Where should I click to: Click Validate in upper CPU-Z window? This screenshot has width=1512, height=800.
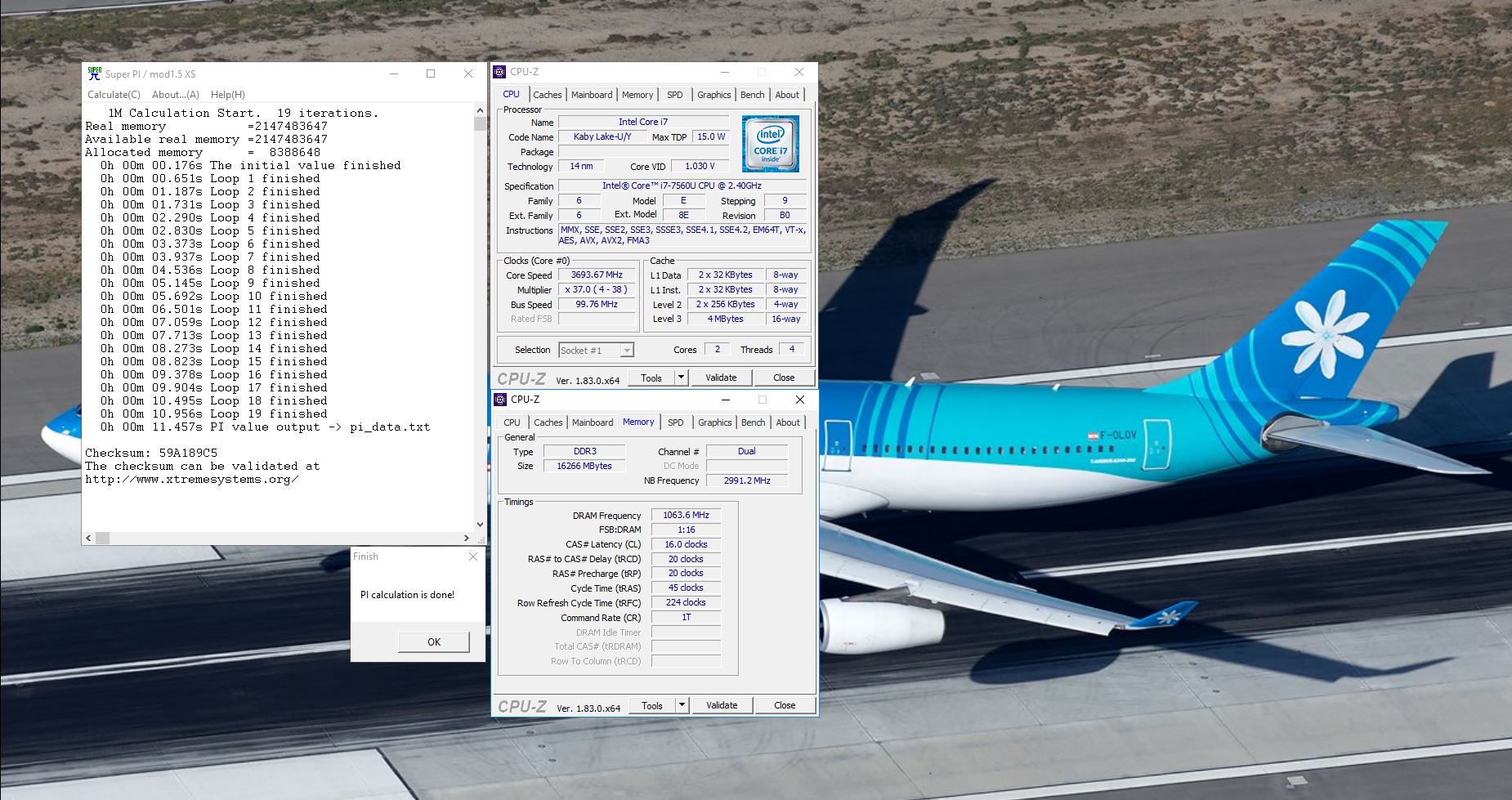point(721,378)
